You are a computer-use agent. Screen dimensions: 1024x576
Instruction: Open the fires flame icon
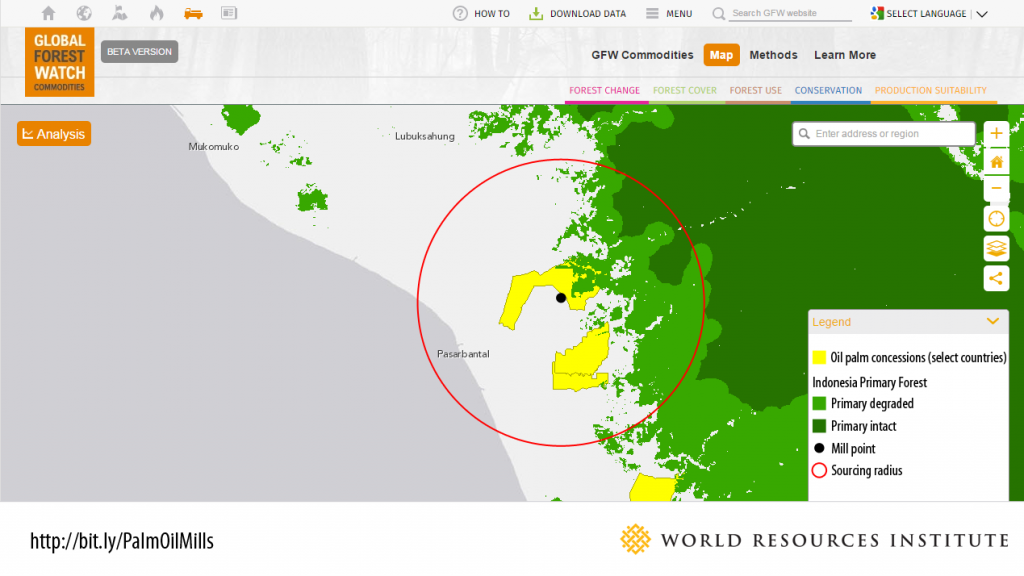tap(157, 13)
